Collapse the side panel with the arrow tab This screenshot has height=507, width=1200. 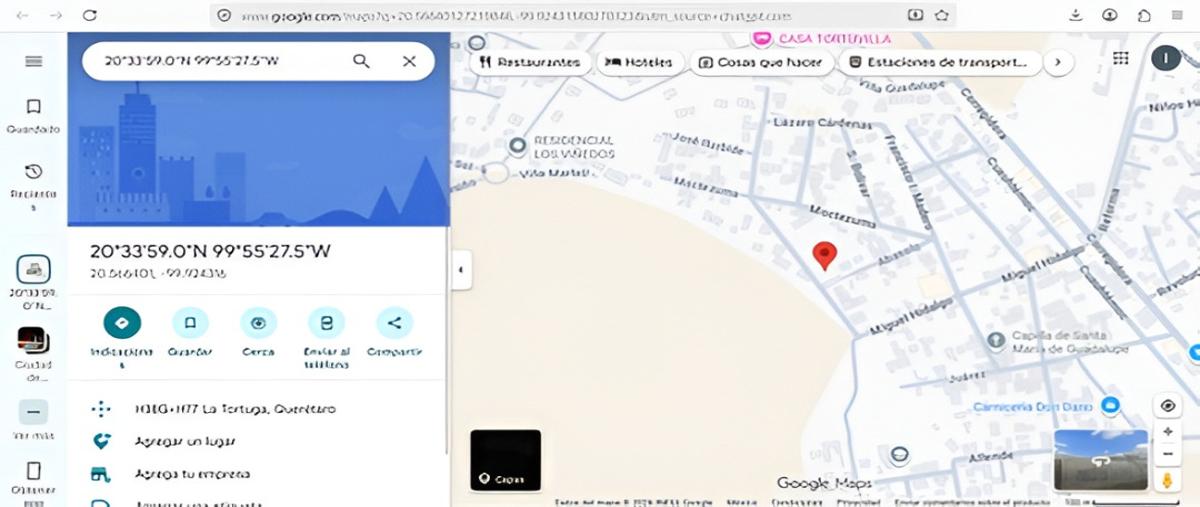point(461,269)
